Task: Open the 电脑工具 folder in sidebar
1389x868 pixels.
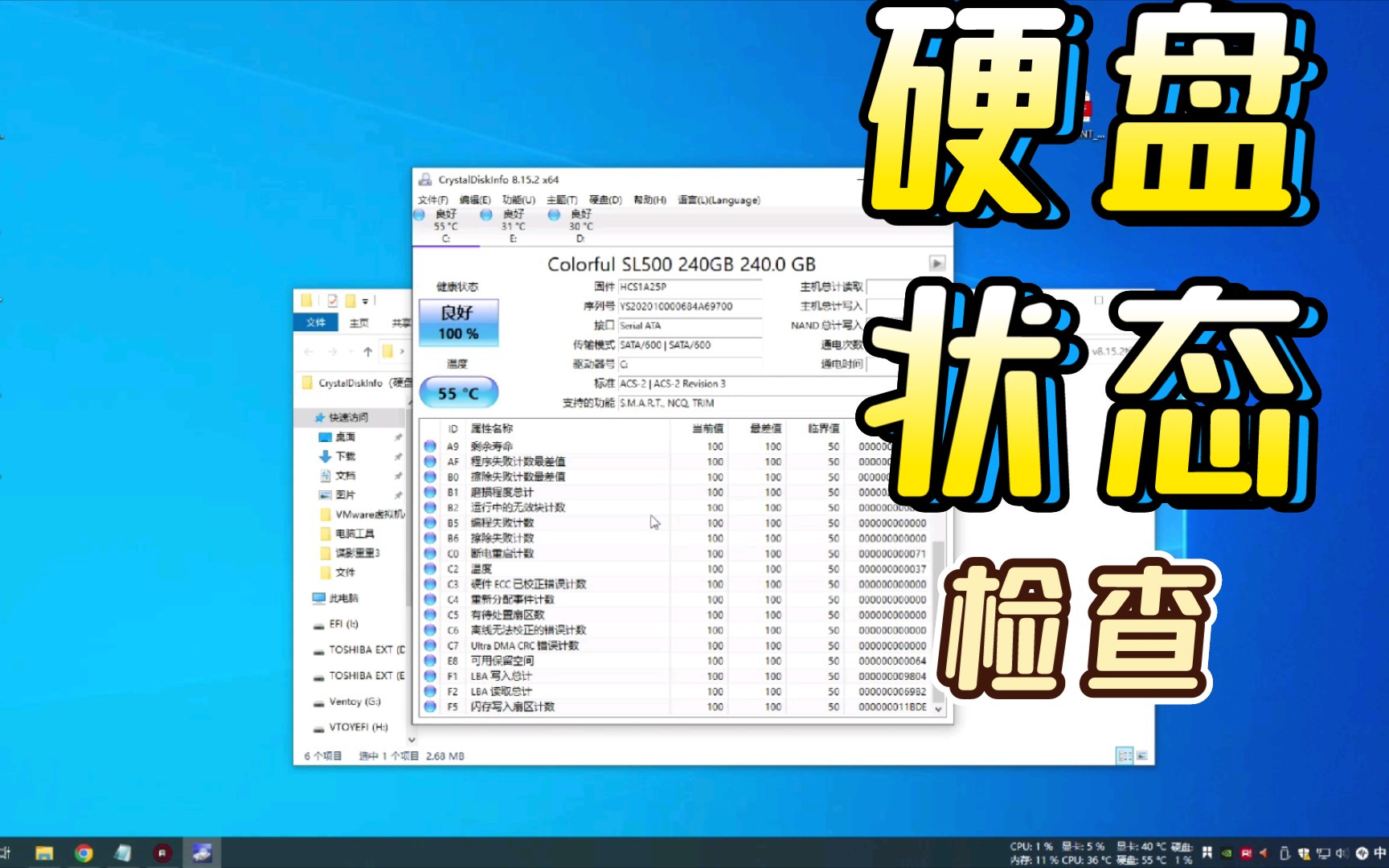Action: (354, 533)
